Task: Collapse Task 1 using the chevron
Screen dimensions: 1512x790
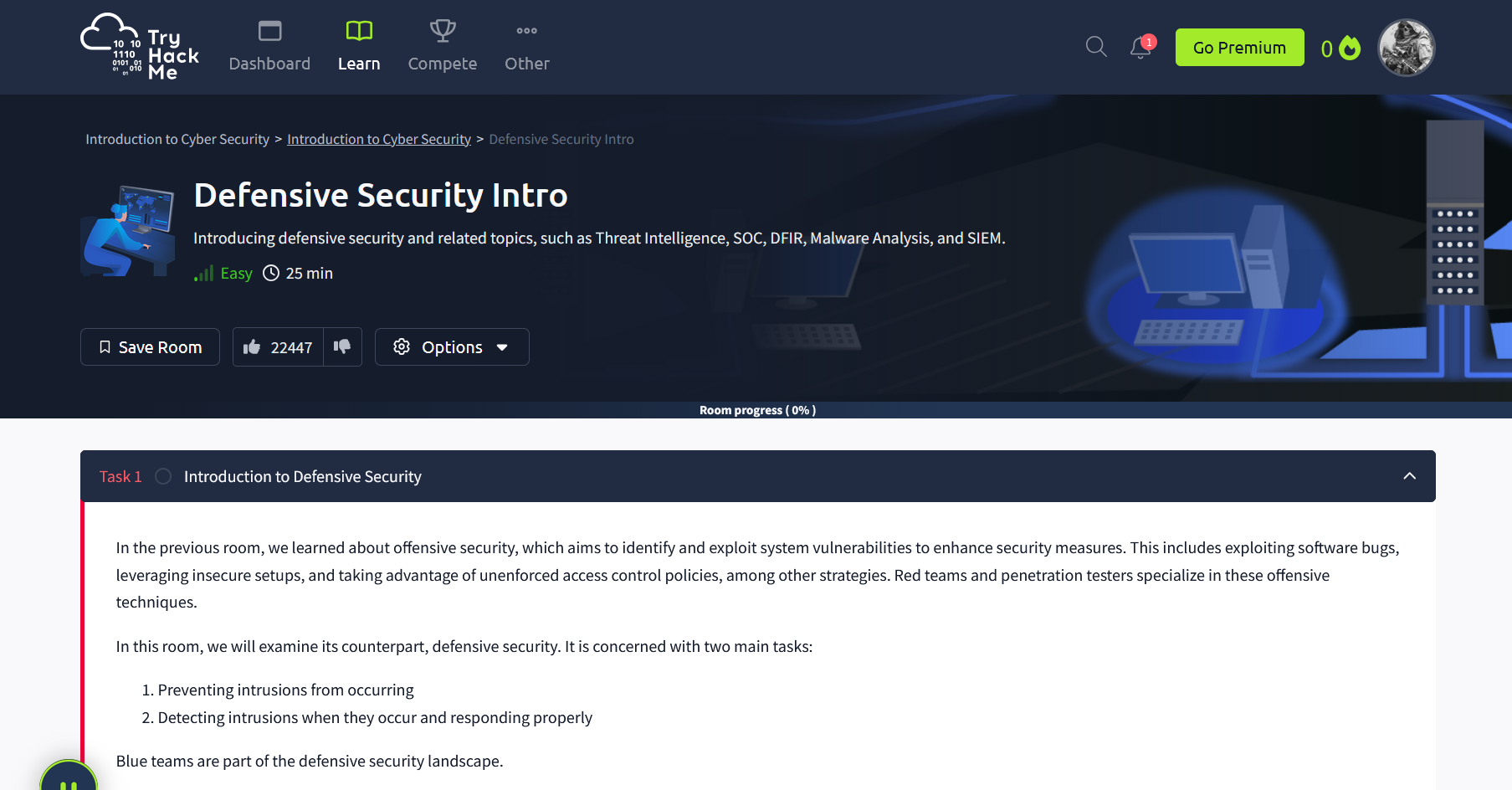Action: 1409,476
